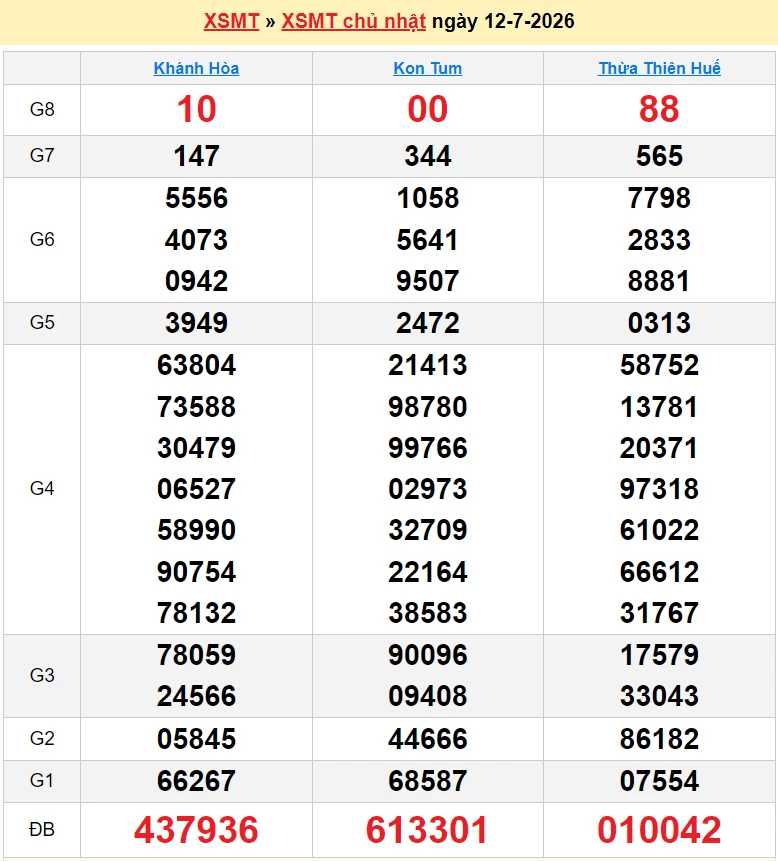Viewport: 778px width, 861px height.
Task: Click the date text ngày 12-7-2026
Action: [x=503, y=21]
